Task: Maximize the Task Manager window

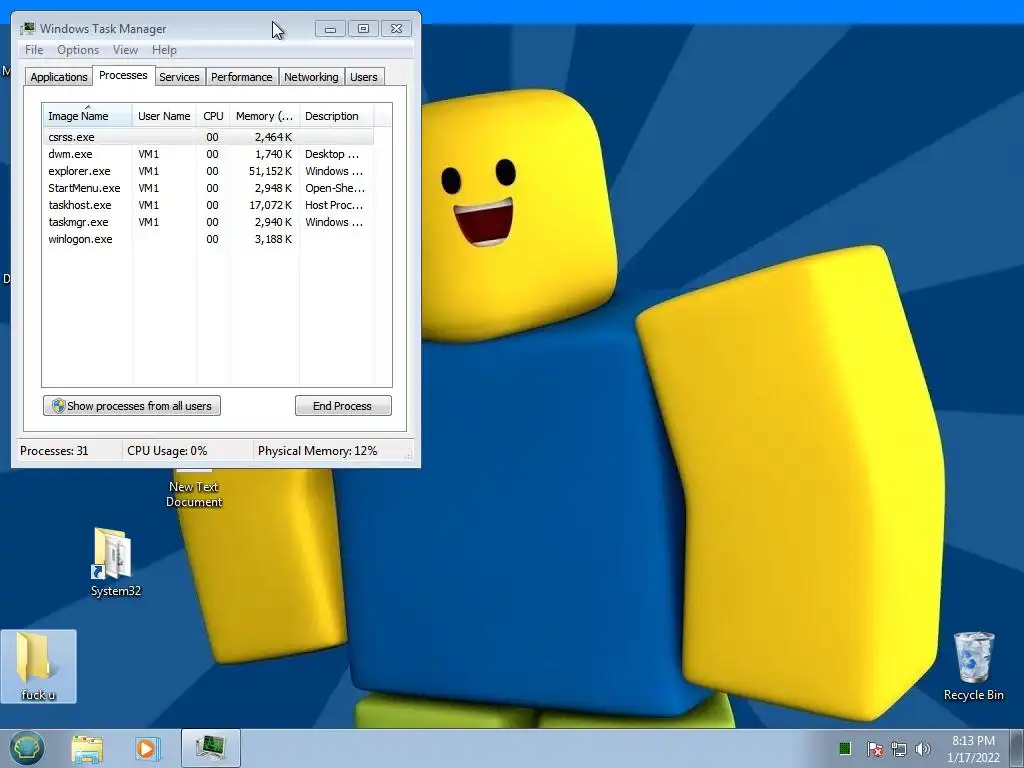Action: click(x=363, y=29)
